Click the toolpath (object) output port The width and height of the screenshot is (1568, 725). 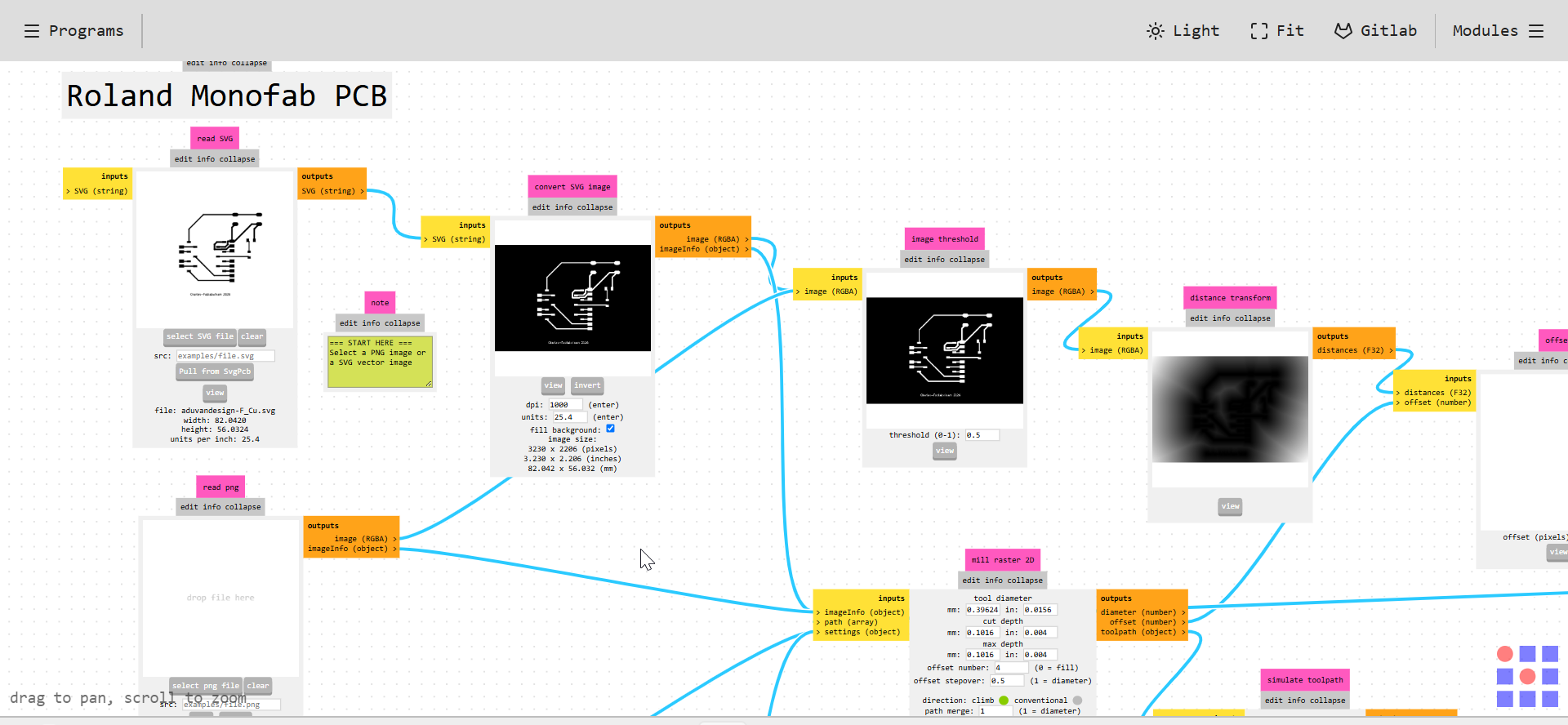1143,632
